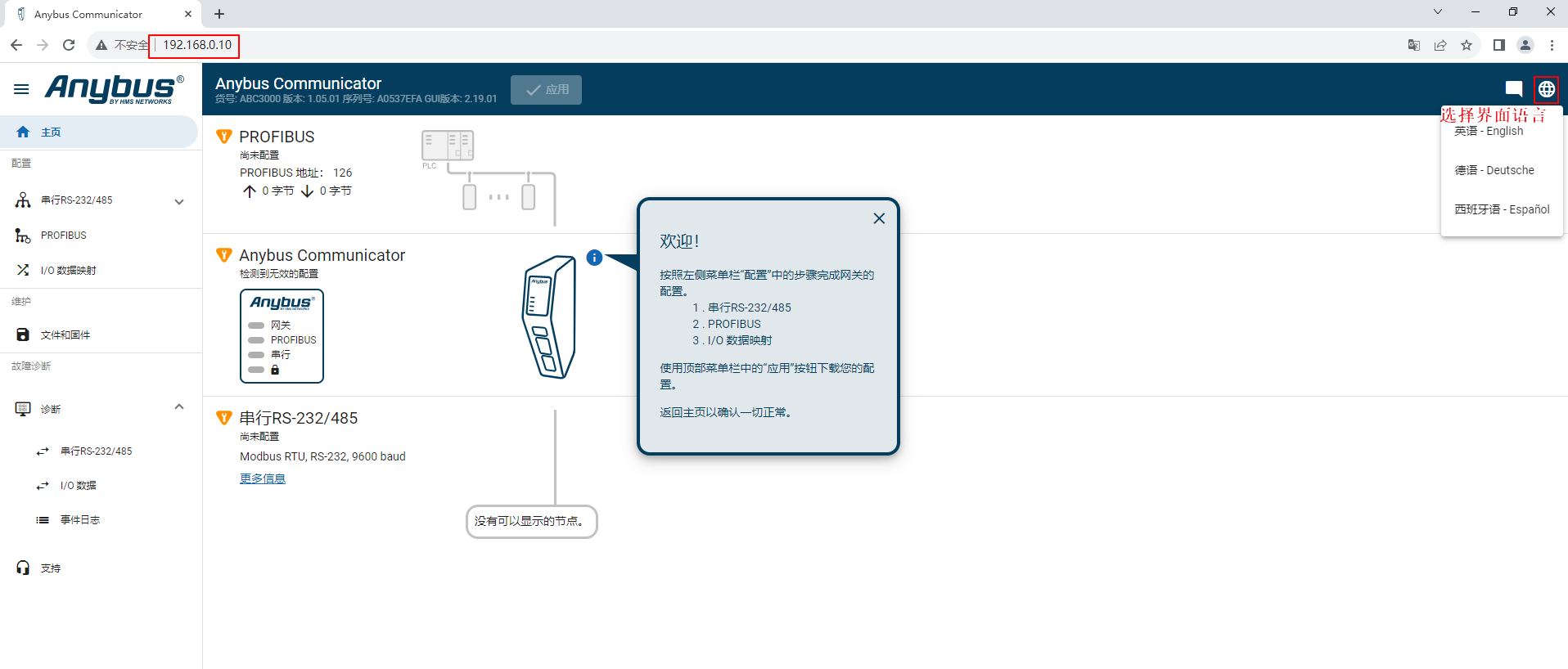The image size is (1568, 669).
Task: Click the PROFIBUS warning status icon
Action: click(223, 137)
